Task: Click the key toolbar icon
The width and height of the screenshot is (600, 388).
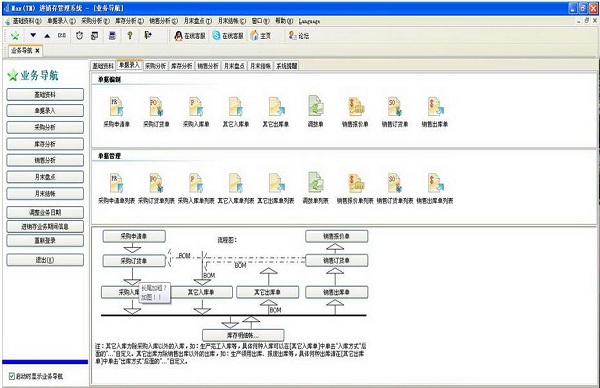Action: [x=130, y=36]
